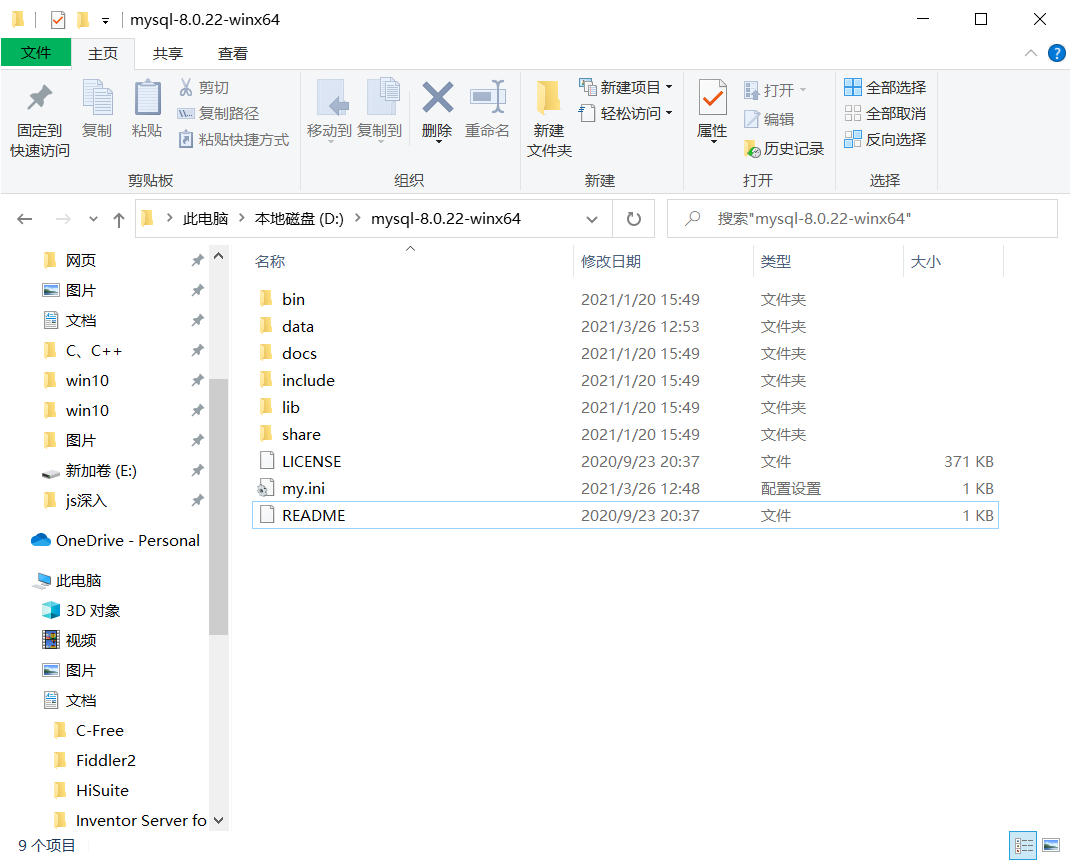Select 新加卷 (E:) in navigation pane
The image size is (1071, 861).
[101, 471]
